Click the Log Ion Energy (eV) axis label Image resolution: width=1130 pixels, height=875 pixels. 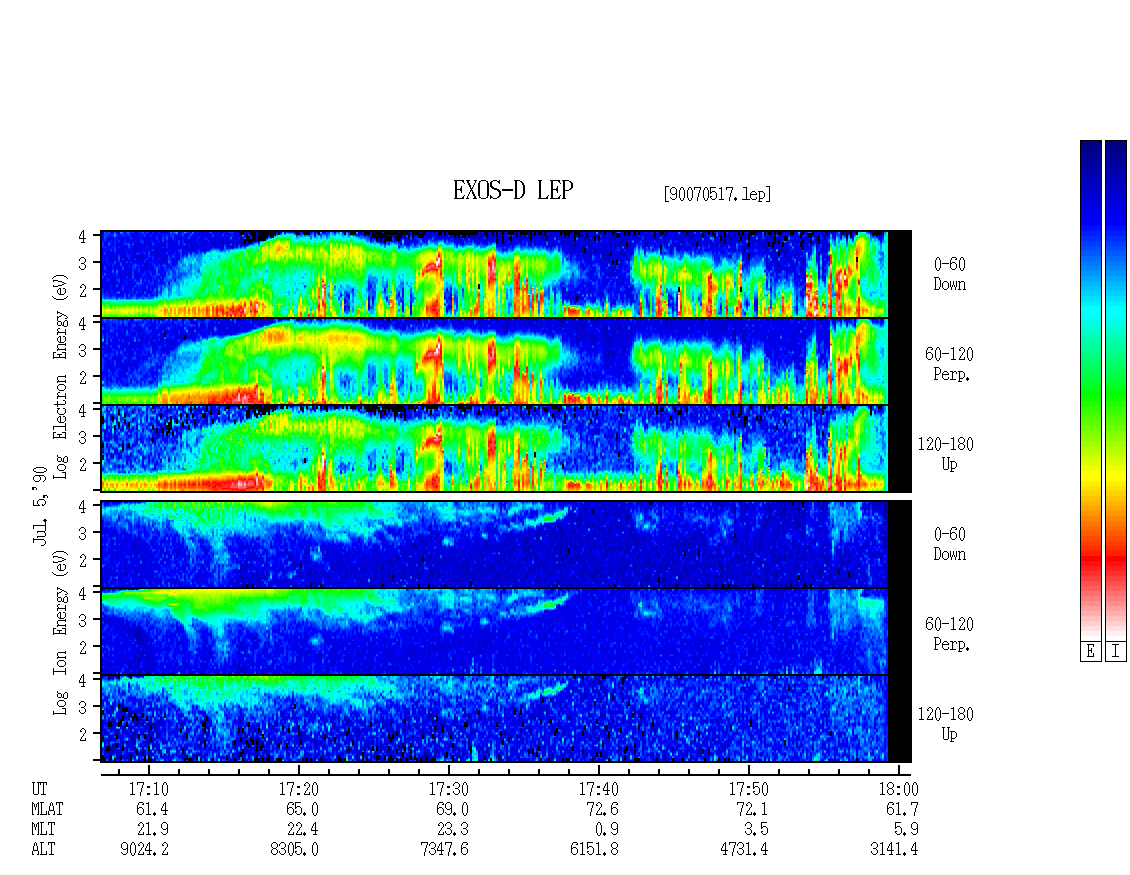(60, 633)
